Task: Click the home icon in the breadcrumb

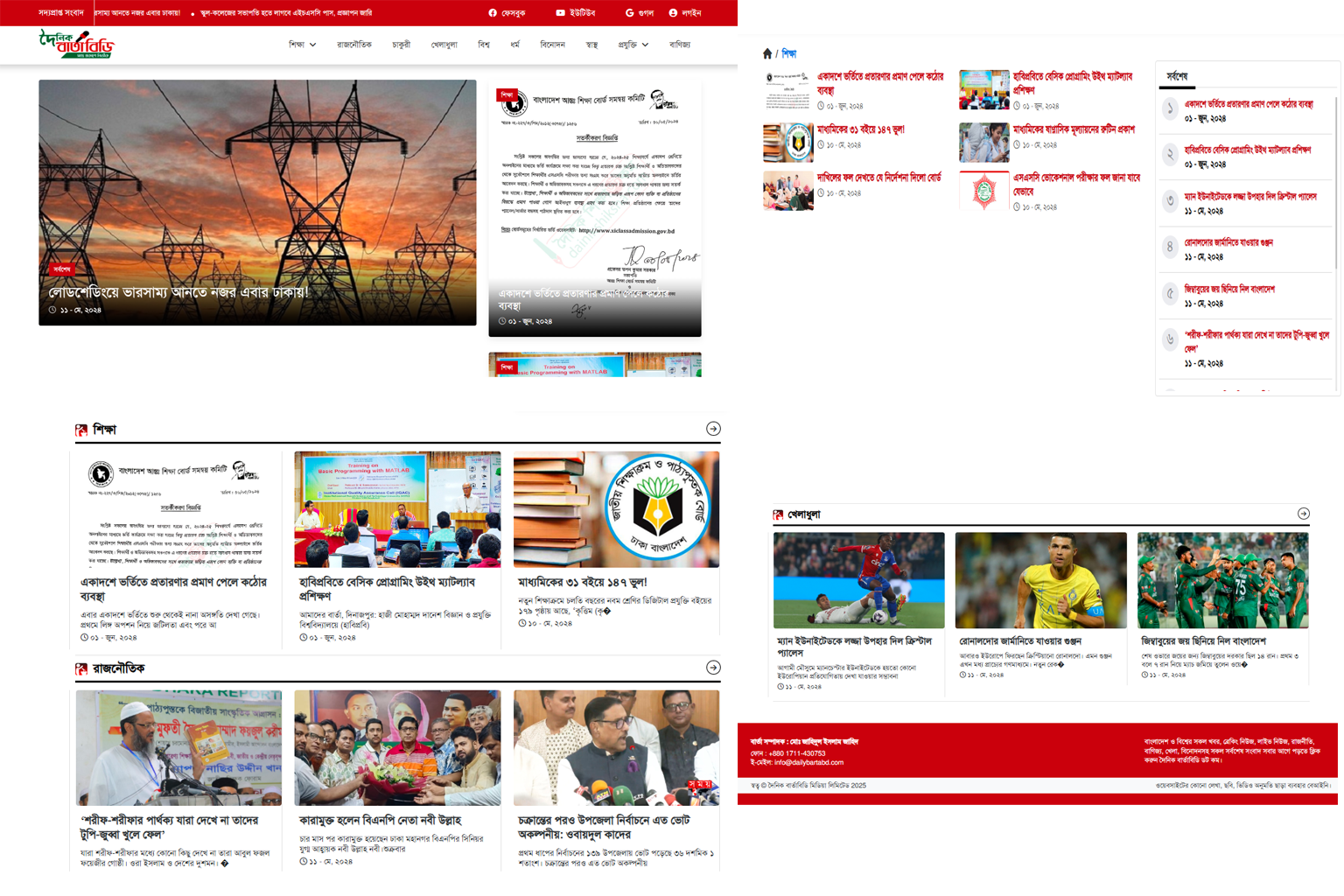Action: [767, 54]
